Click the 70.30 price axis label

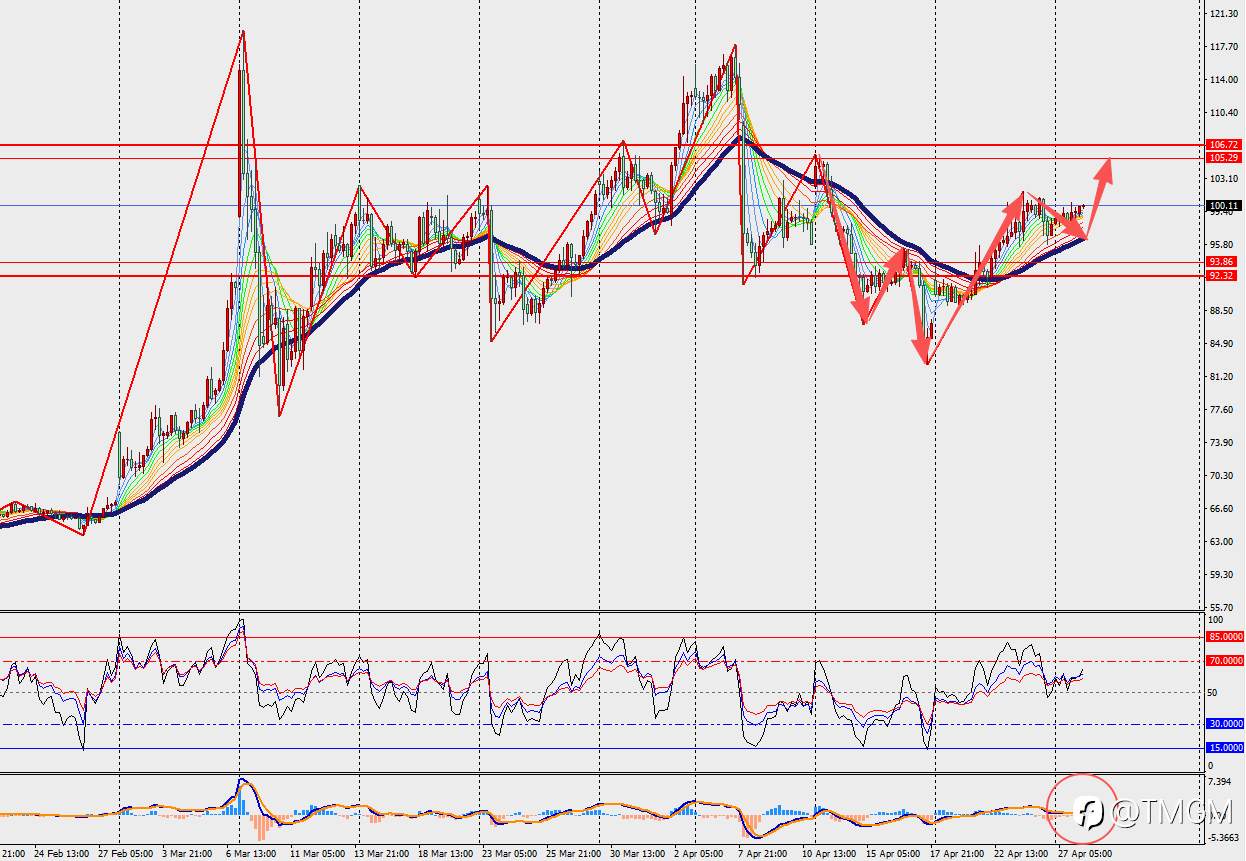pos(1222,476)
